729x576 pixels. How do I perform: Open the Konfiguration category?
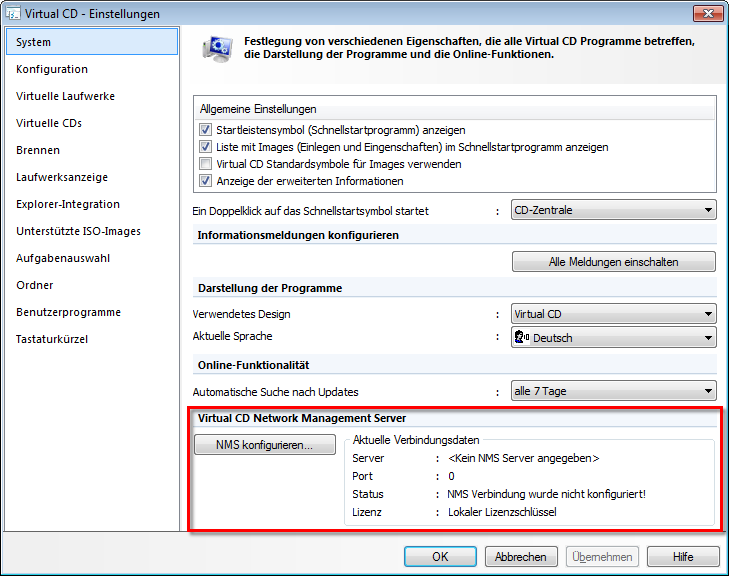point(92,69)
